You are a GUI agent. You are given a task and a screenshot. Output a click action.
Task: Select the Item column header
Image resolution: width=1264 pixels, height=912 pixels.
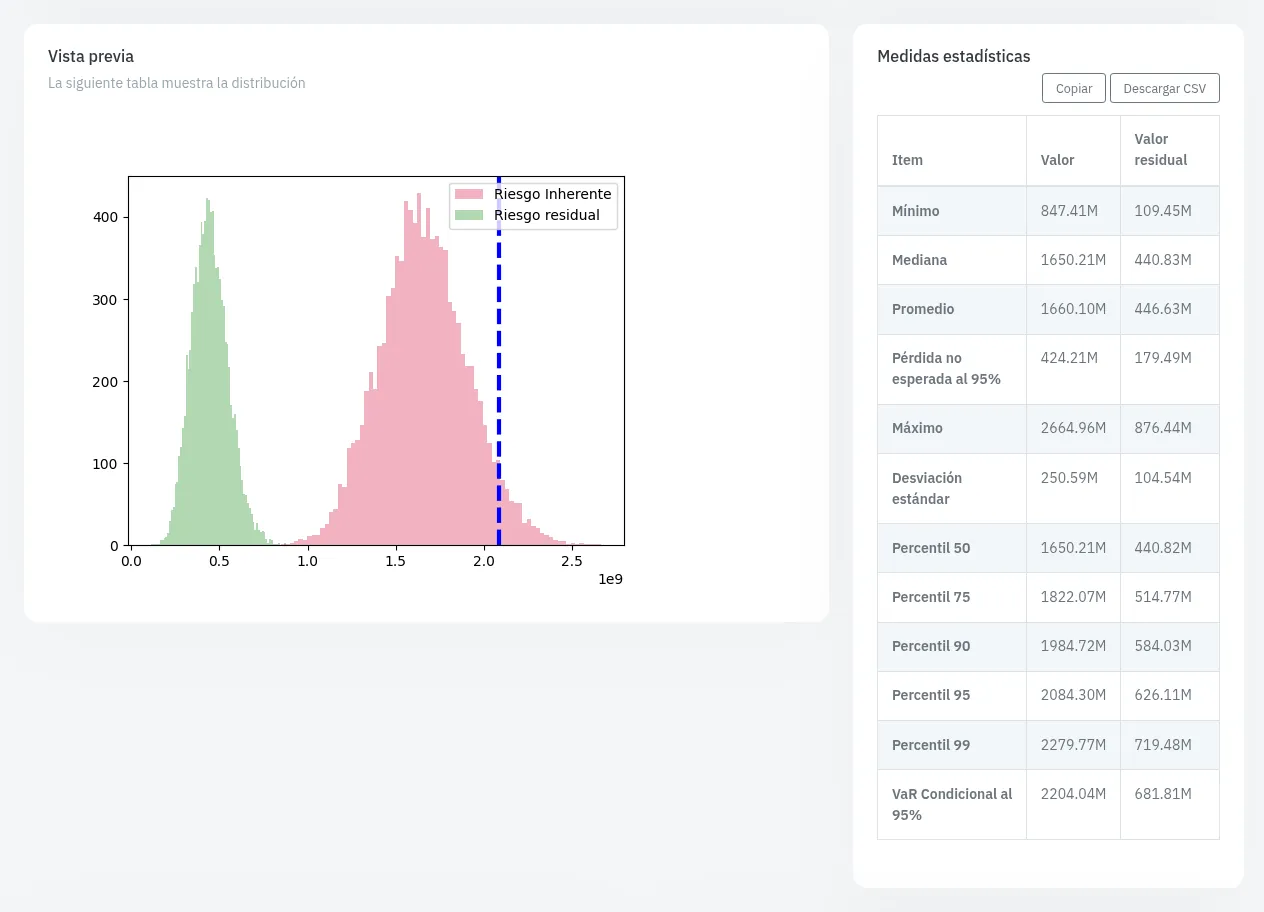907,160
